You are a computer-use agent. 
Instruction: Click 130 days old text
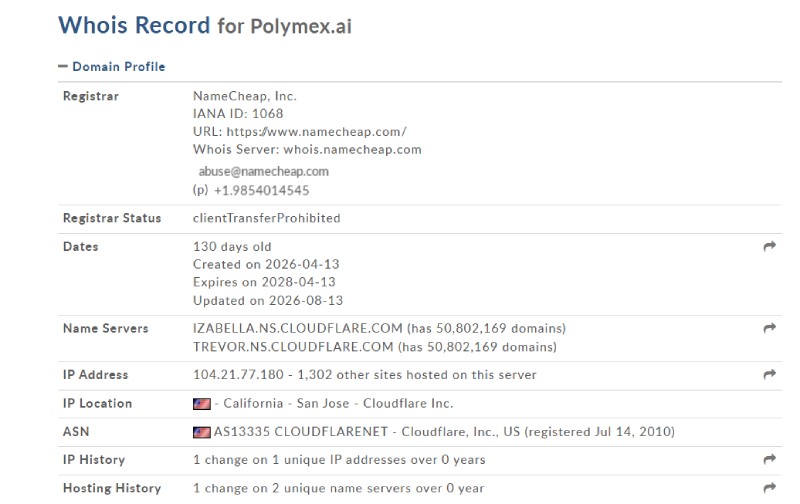click(232, 246)
